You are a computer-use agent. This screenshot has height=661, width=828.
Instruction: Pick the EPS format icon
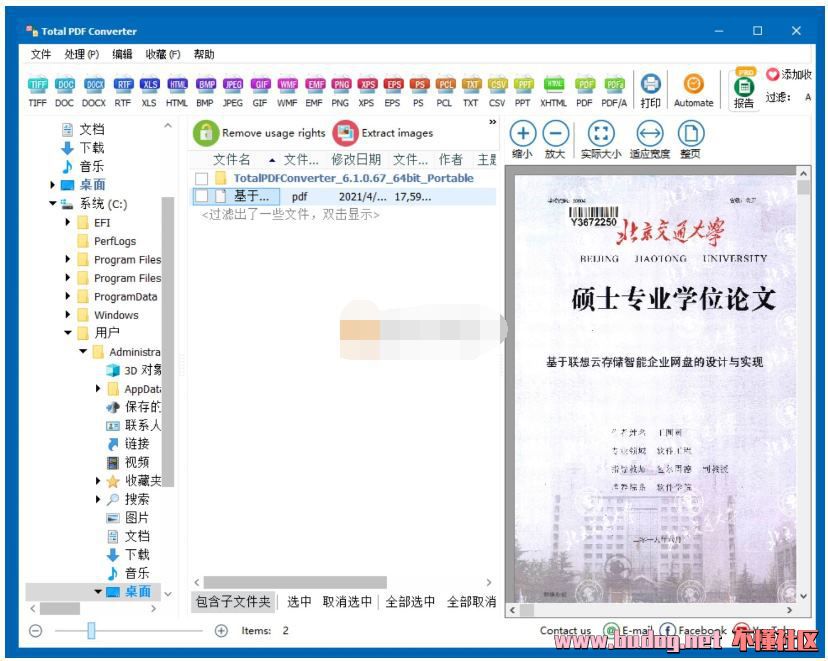click(393, 92)
